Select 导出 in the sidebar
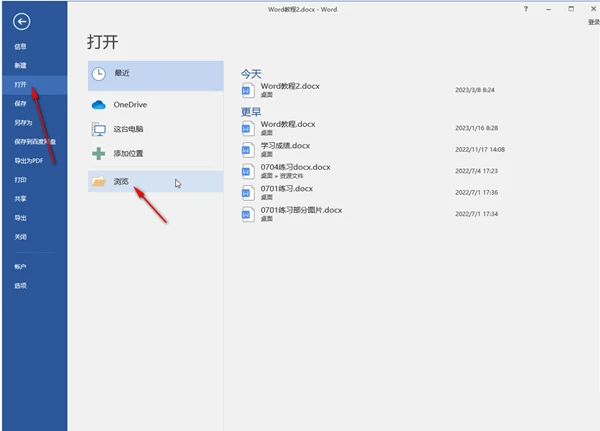This screenshot has height=431, width=600. 34,218
